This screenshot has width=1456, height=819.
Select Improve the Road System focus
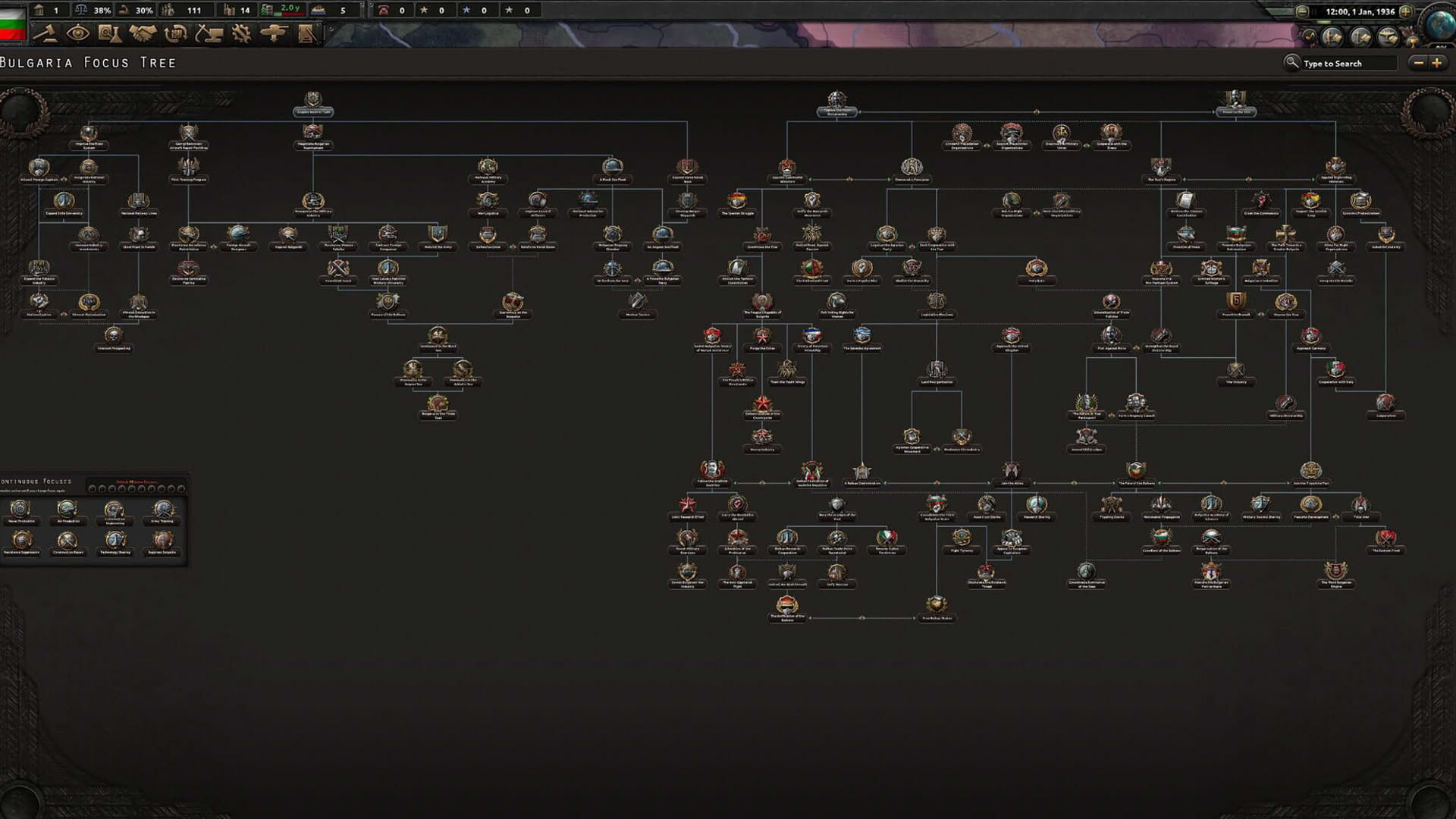tap(89, 136)
